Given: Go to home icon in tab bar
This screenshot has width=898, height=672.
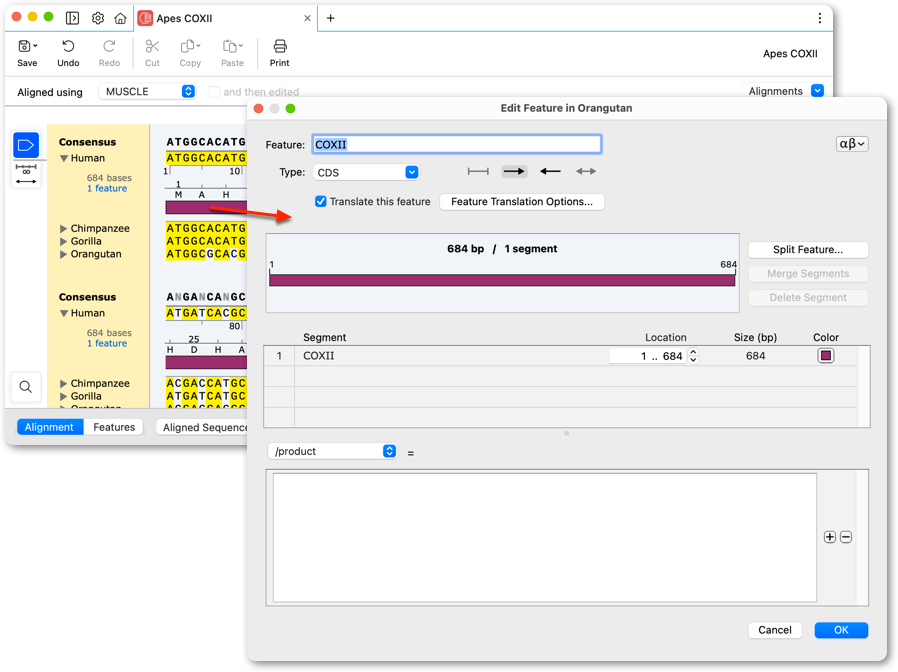Looking at the screenshot, I should click(x=120, y=18).
